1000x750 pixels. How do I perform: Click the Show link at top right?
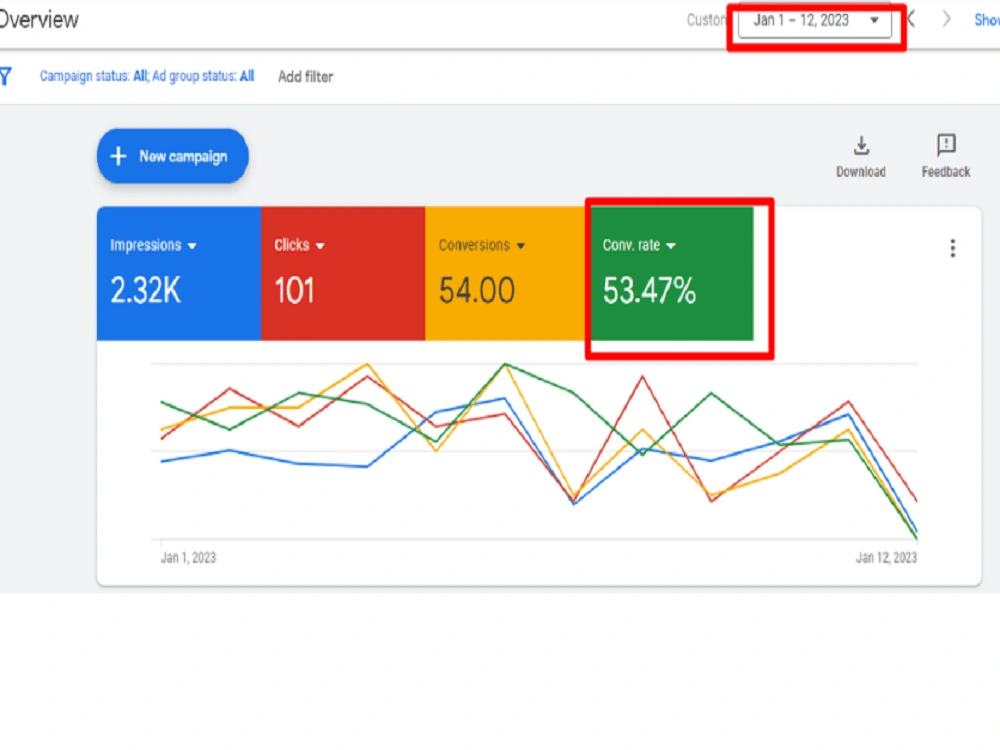coord(987,20)
